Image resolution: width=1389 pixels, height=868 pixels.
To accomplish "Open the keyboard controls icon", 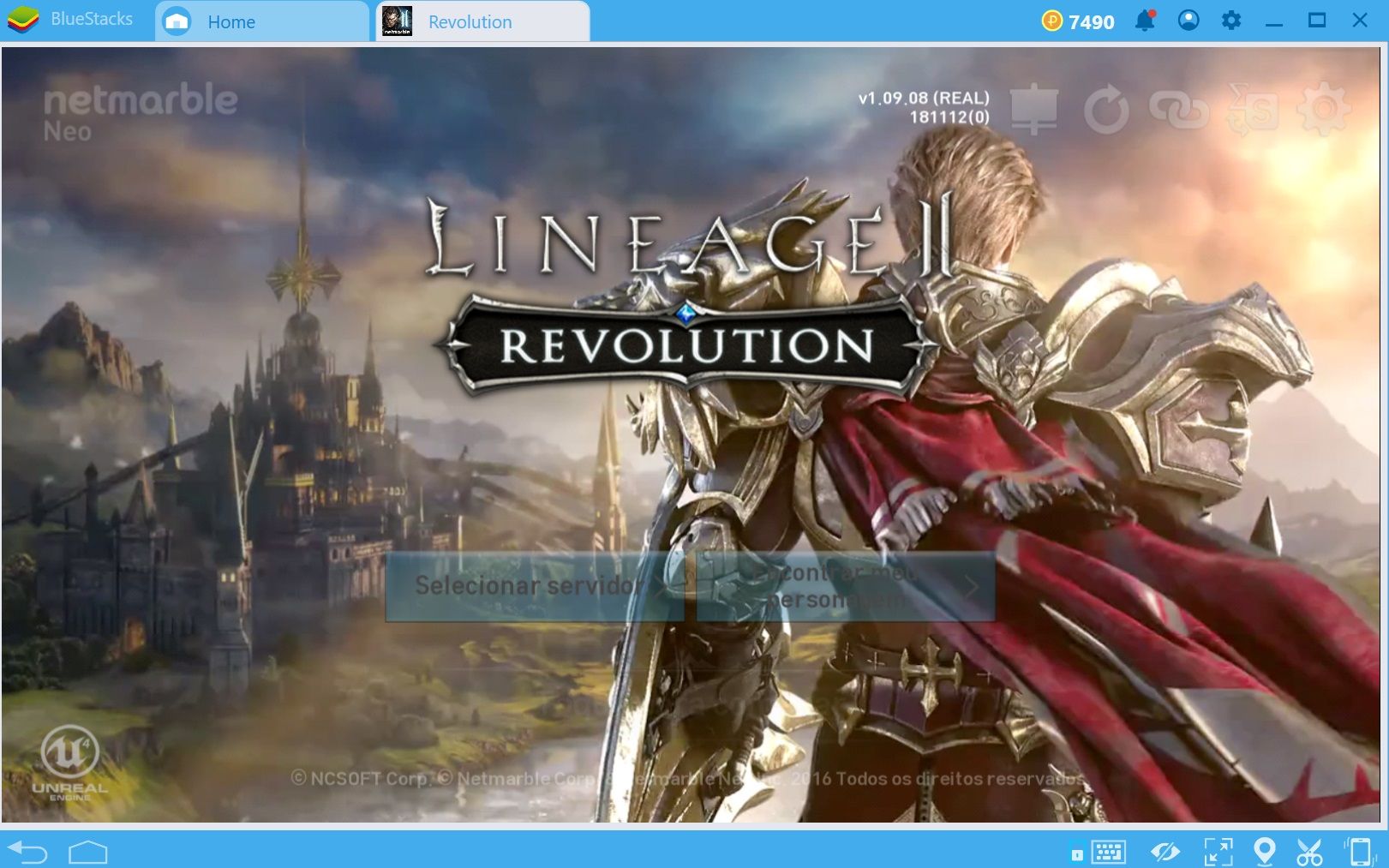I will 1108,852.
